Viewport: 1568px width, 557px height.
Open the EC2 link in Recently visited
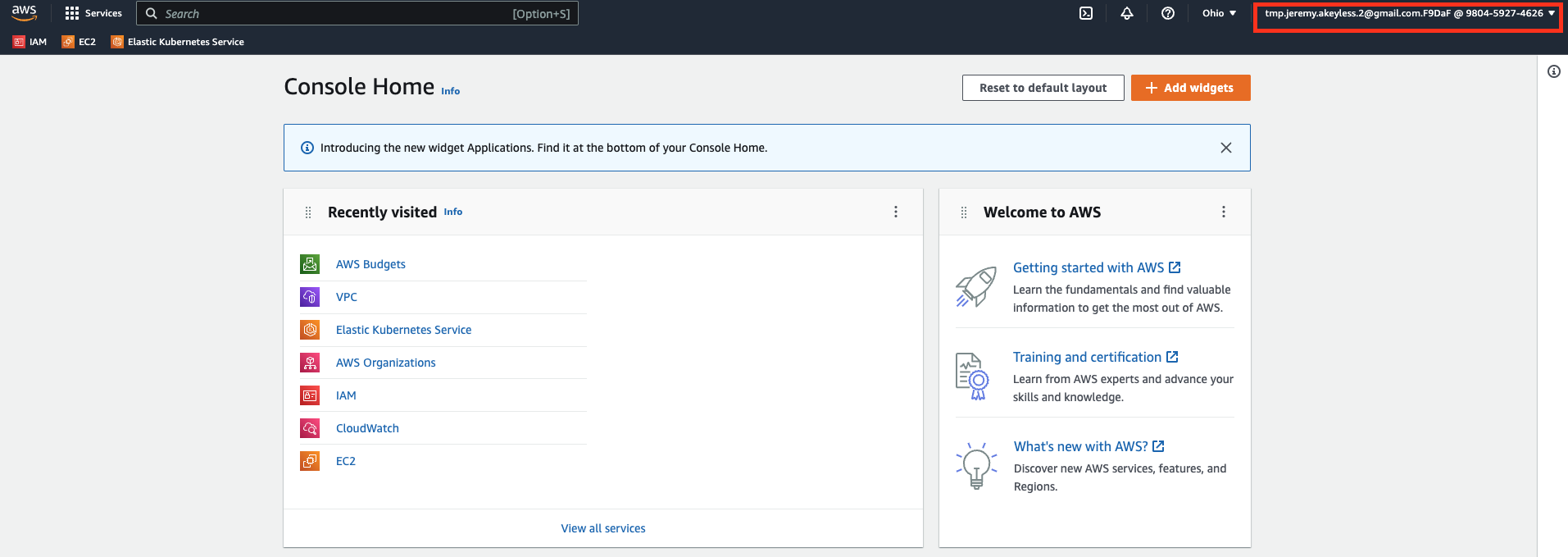pyautogui.click(x=346, y=461)
